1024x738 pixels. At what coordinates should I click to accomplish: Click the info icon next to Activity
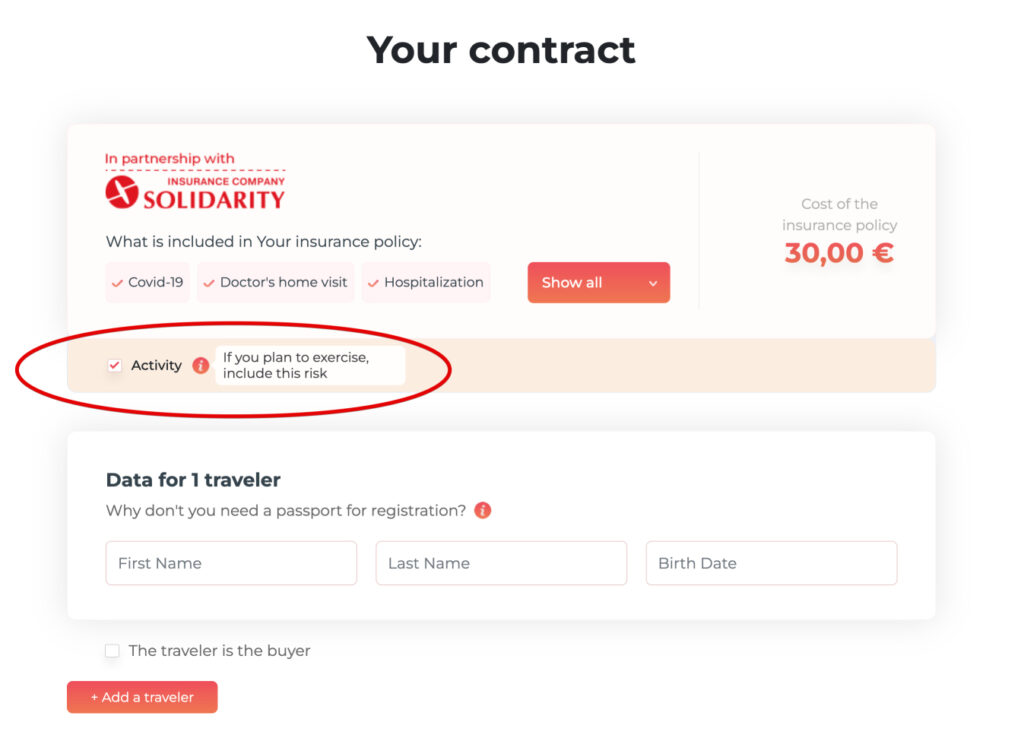[200, 365]
